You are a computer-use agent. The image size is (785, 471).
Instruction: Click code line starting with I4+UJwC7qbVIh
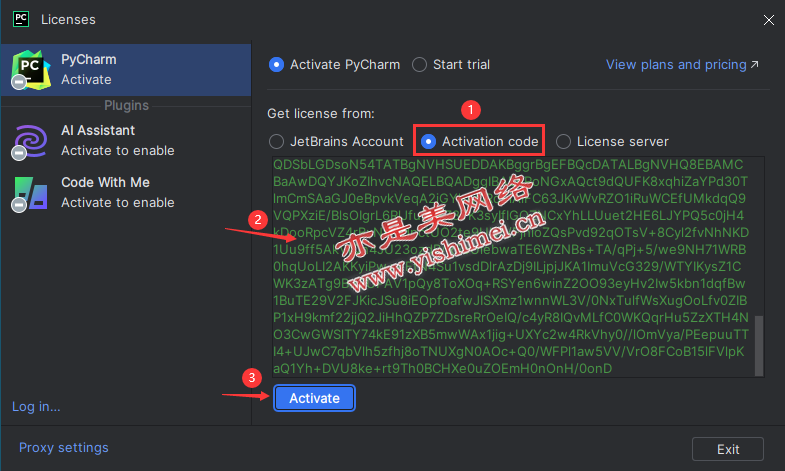click(x=509, y=352)
